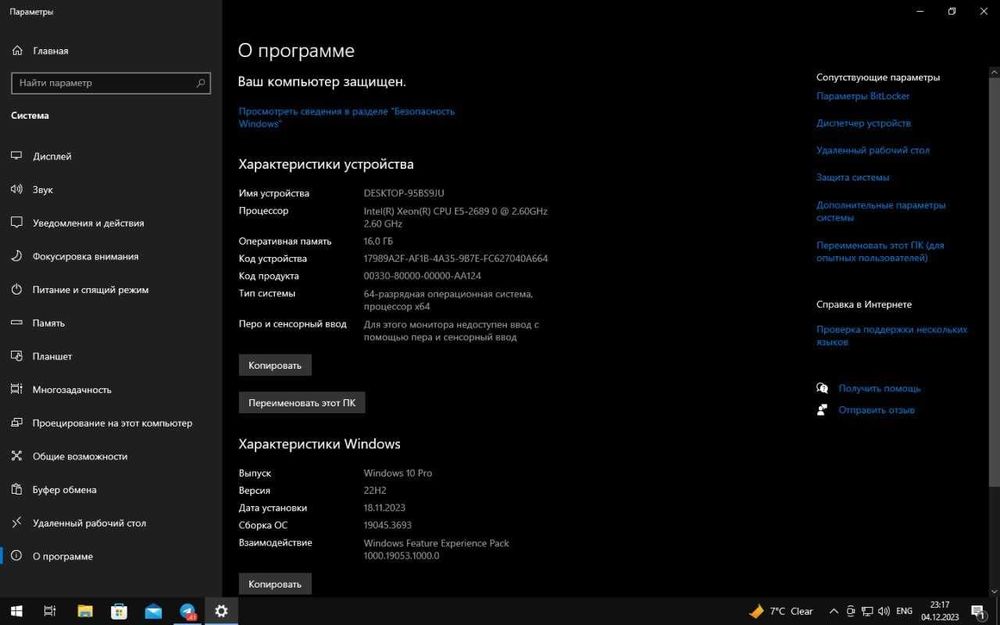Click the Общие возможности icon
Screen dimensions: 1000x625
point(17,455)
